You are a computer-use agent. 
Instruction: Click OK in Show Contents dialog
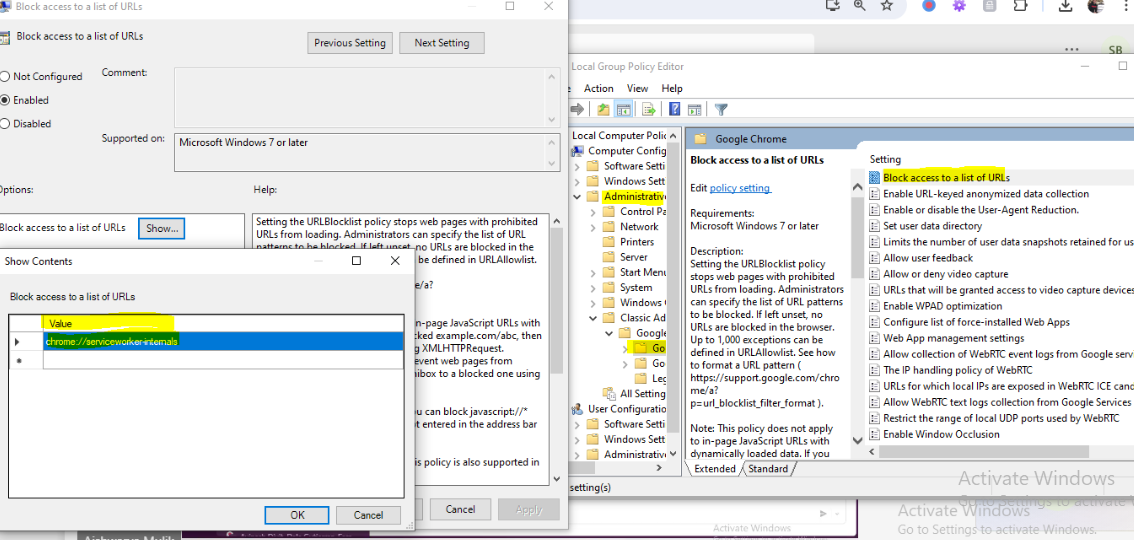pos(297,515)
